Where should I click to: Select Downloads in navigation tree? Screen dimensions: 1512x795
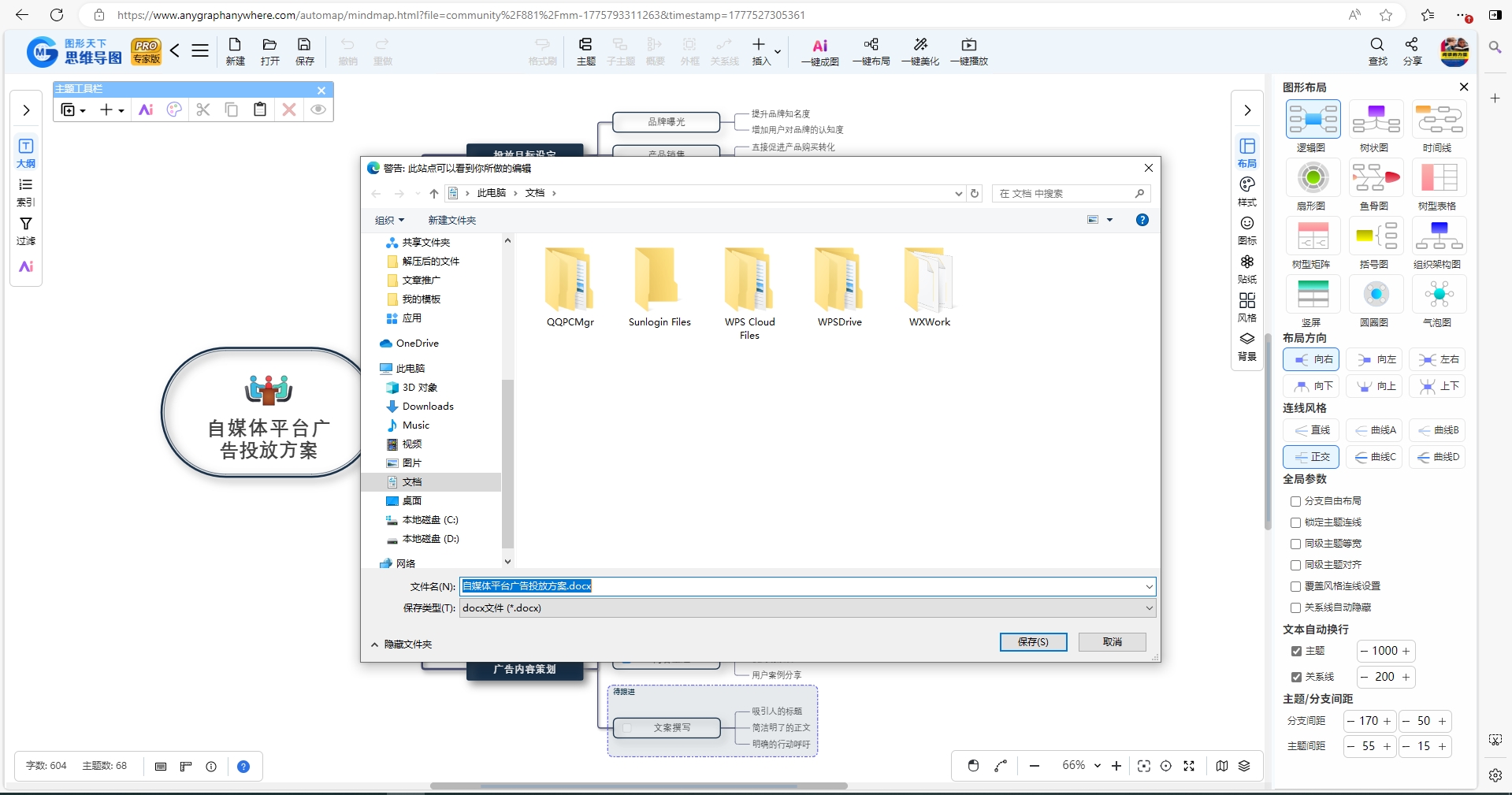click(x=428, y=407)
